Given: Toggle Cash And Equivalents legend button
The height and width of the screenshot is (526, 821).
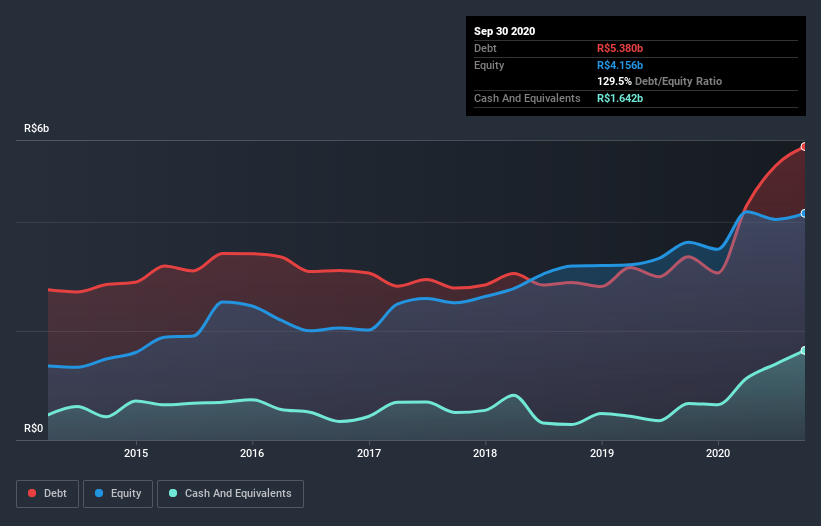Looking at the screenshot, I should [230, 494].
